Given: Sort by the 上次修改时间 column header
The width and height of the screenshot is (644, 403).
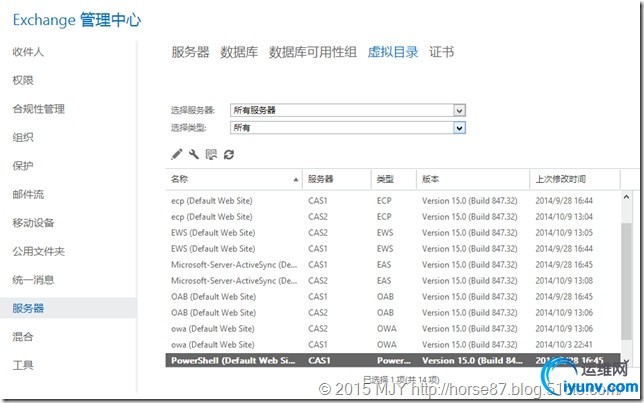Looking at the screenshot, I should pos(575,179).
